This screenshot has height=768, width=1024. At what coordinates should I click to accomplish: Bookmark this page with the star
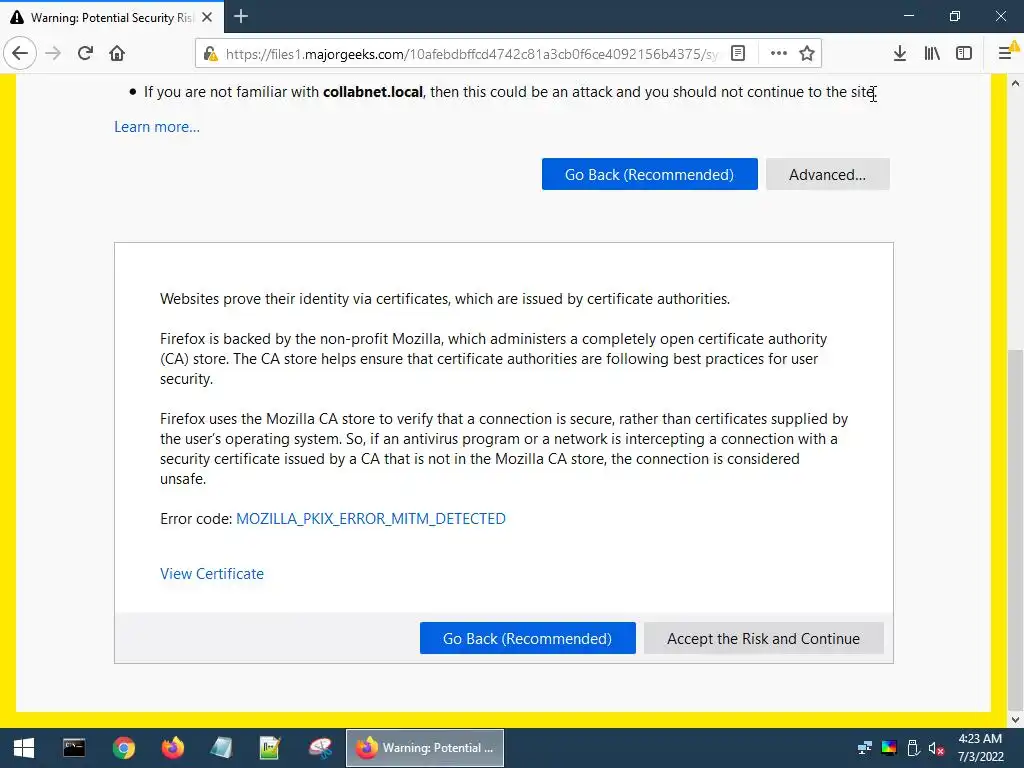click(807, 53)
